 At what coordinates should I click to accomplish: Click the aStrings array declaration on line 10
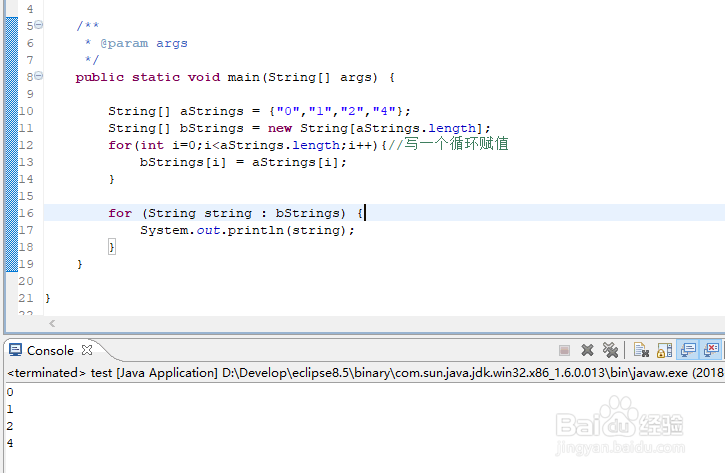coord(259,111)
